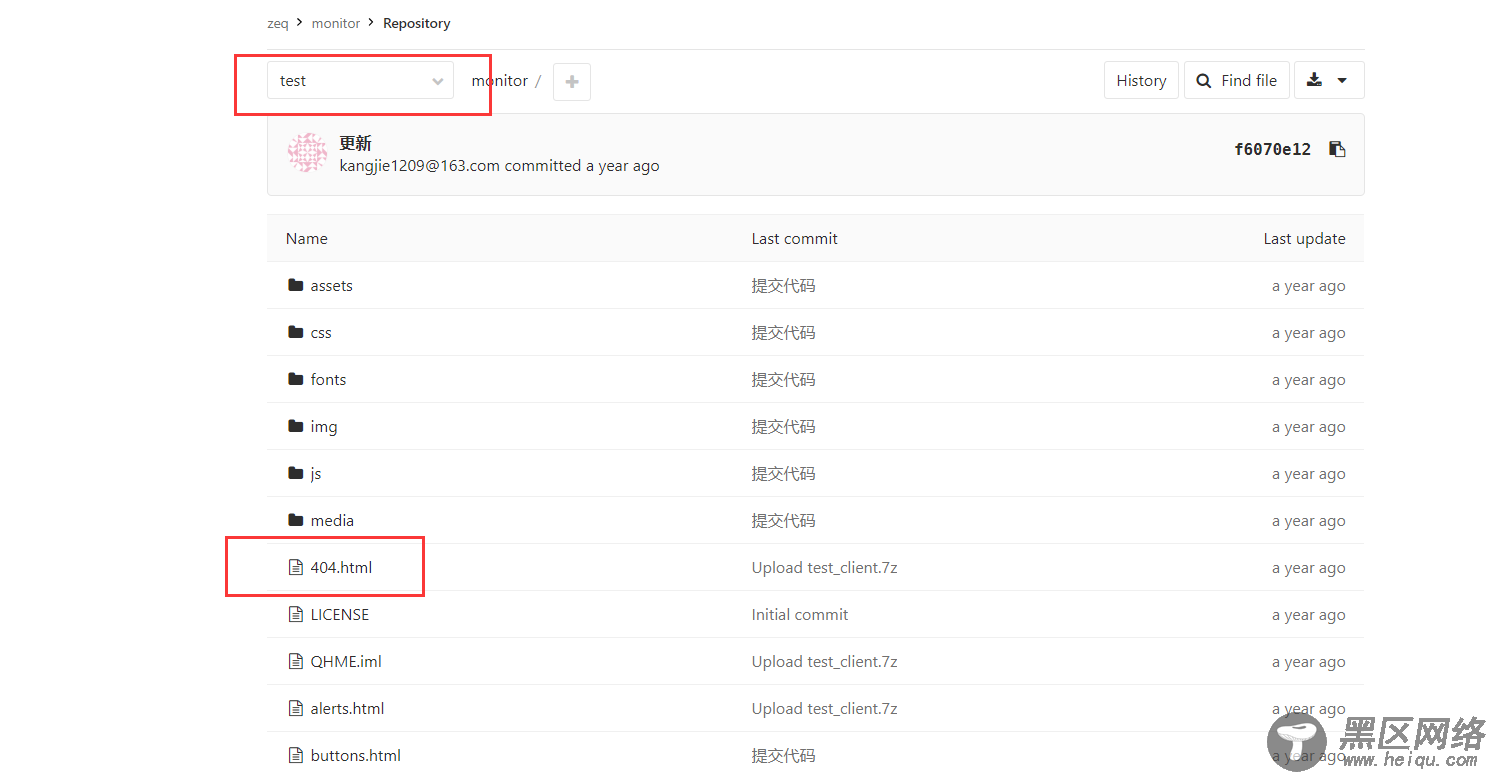Click the LICENSE file icon
Image resolution: width=1499 pixels, height=777 pixels.
click(x=295, y=614)
